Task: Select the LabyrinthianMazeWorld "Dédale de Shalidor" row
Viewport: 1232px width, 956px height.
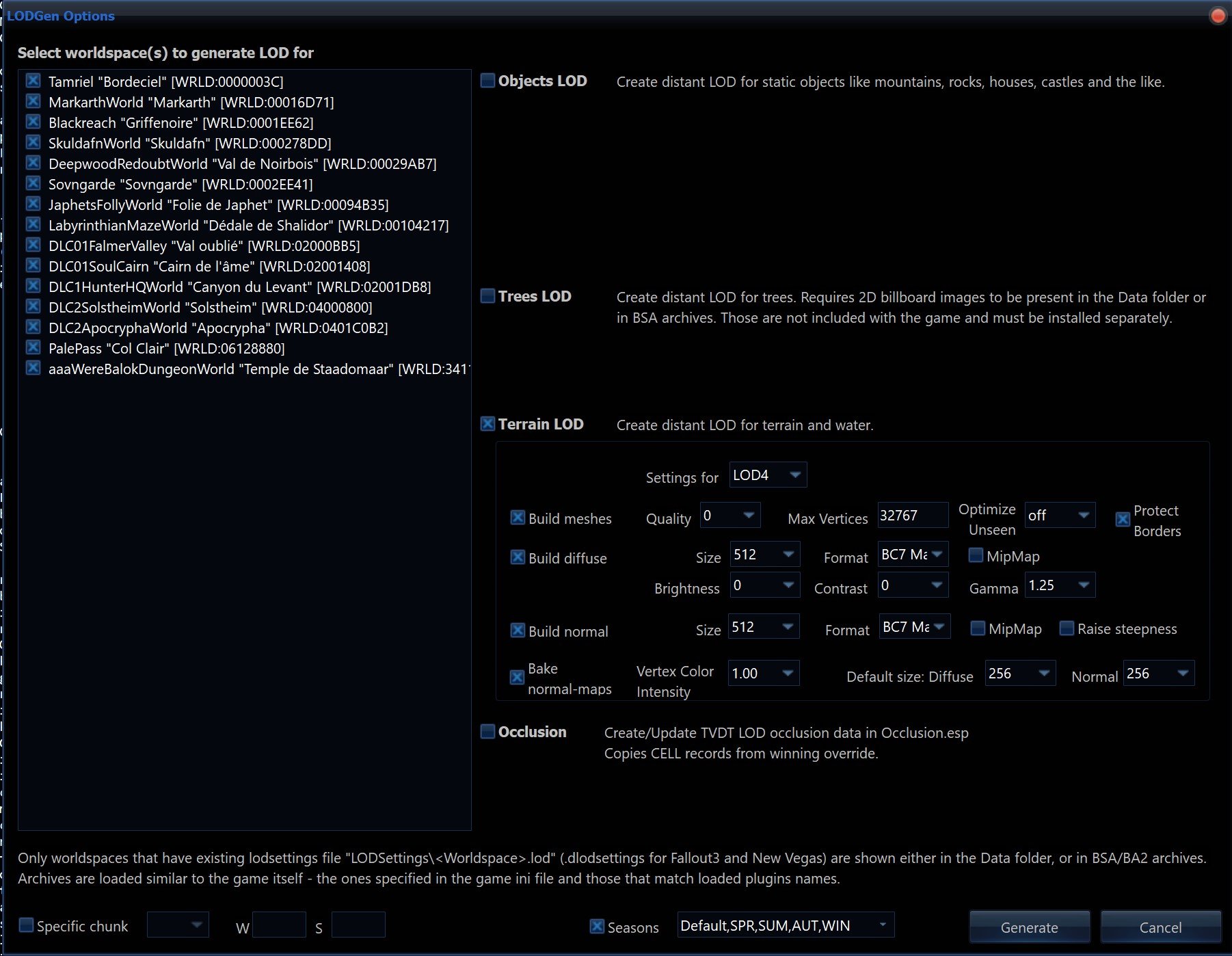Action: click(249, 225)
